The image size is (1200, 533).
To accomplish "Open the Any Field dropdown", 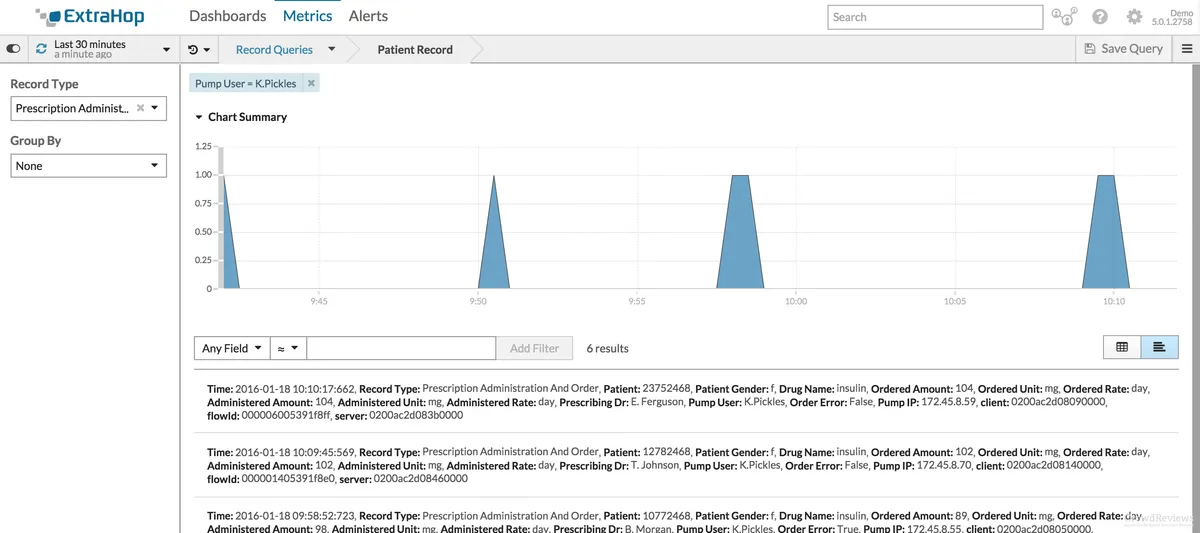I will coord(232,348).
